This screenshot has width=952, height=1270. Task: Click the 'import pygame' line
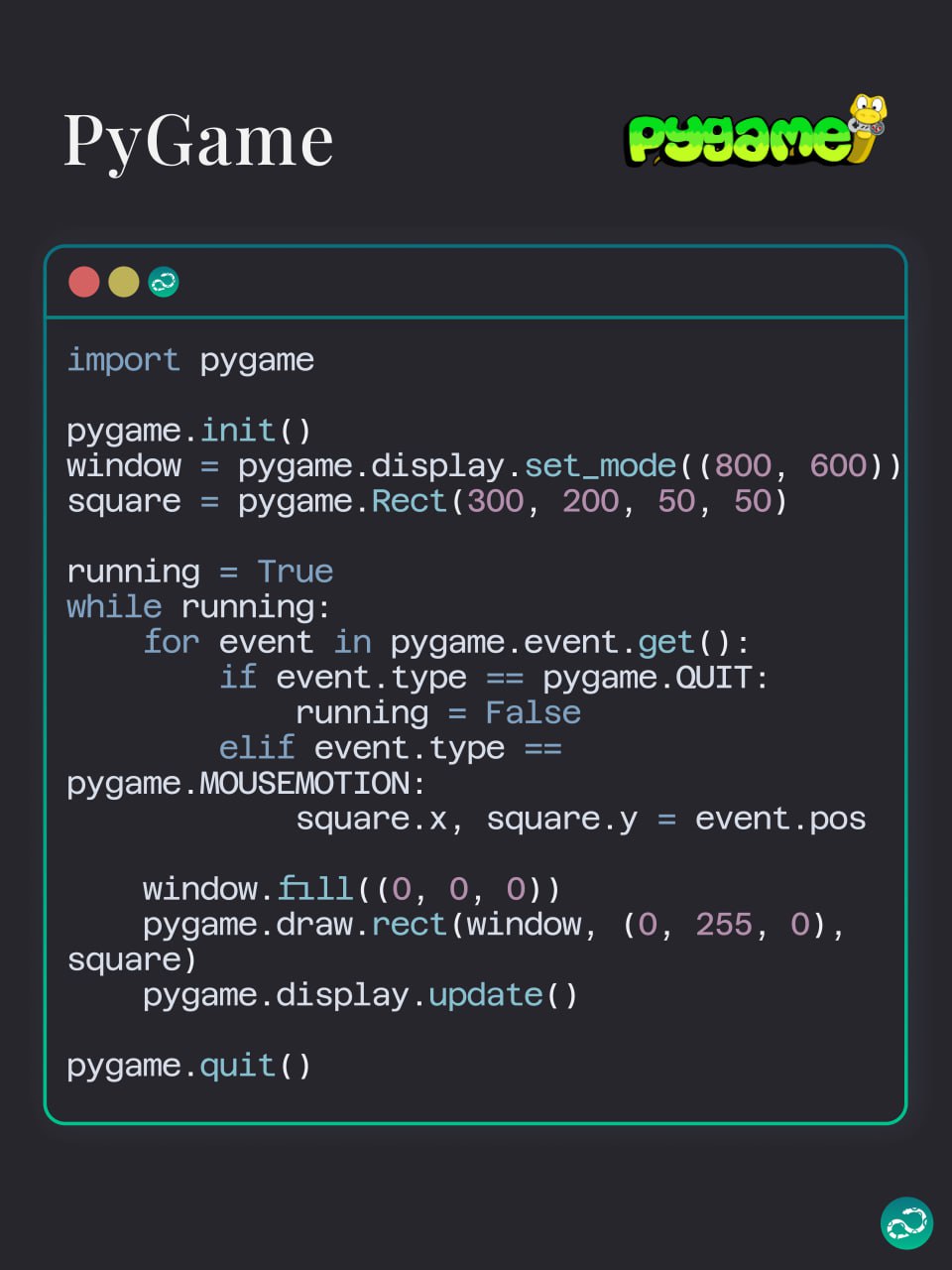[x=190, y=360]
